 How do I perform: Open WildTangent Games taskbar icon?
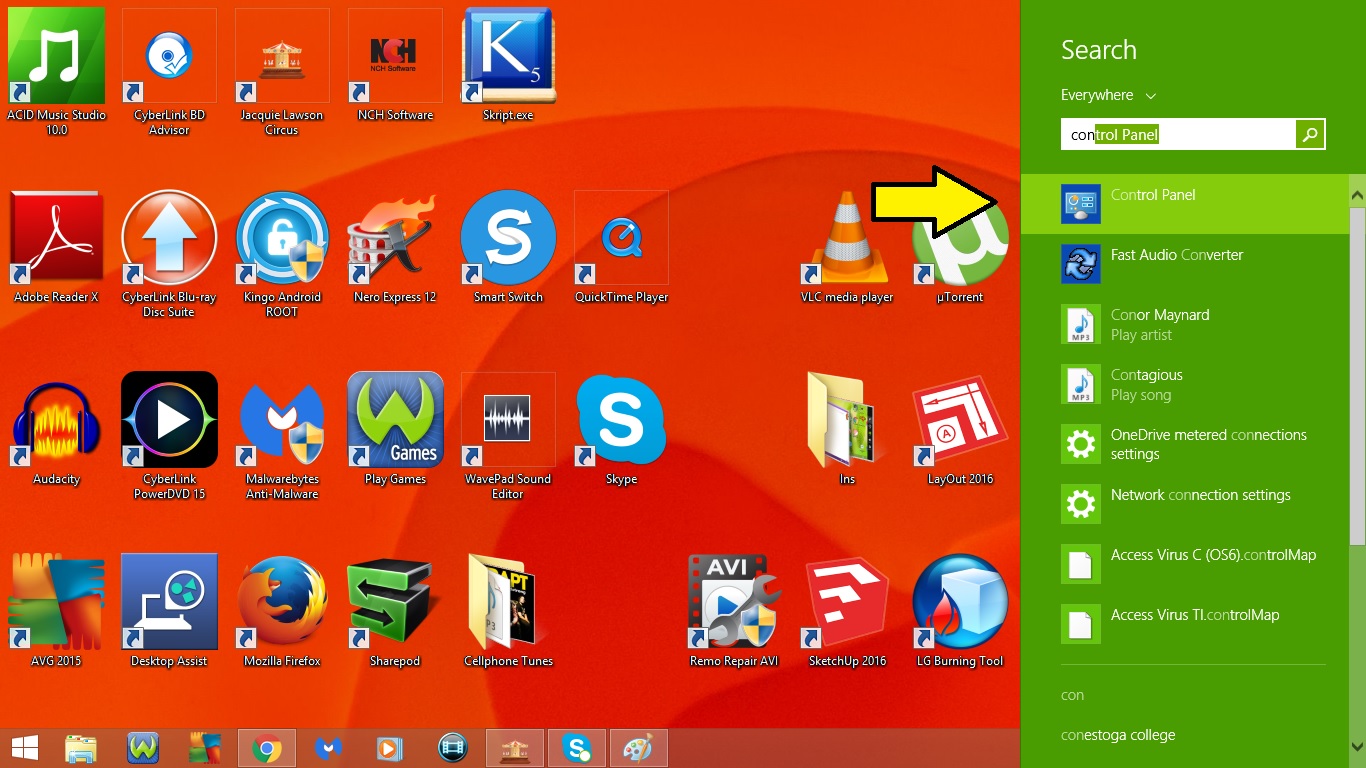tap(143, 748)
